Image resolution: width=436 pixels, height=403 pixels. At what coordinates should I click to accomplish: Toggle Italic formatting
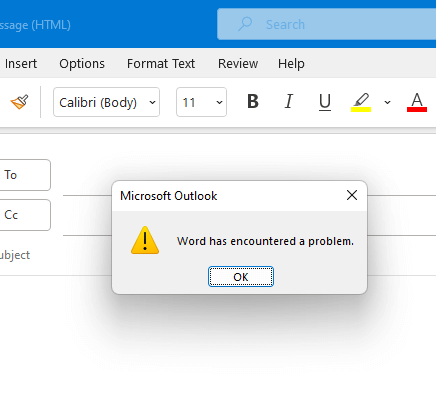[x=289, y=101]
